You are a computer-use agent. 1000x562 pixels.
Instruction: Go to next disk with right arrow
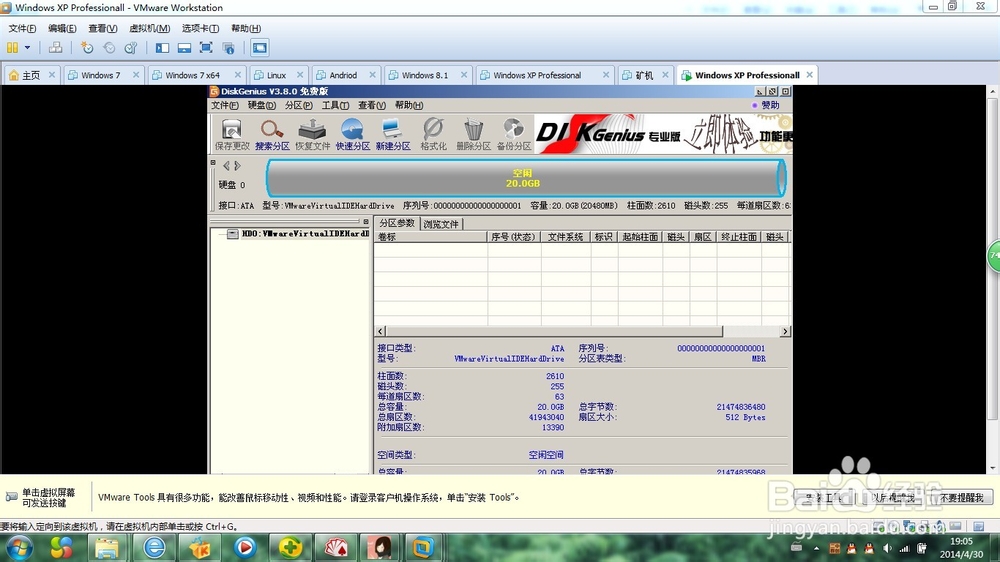(237, 166)
